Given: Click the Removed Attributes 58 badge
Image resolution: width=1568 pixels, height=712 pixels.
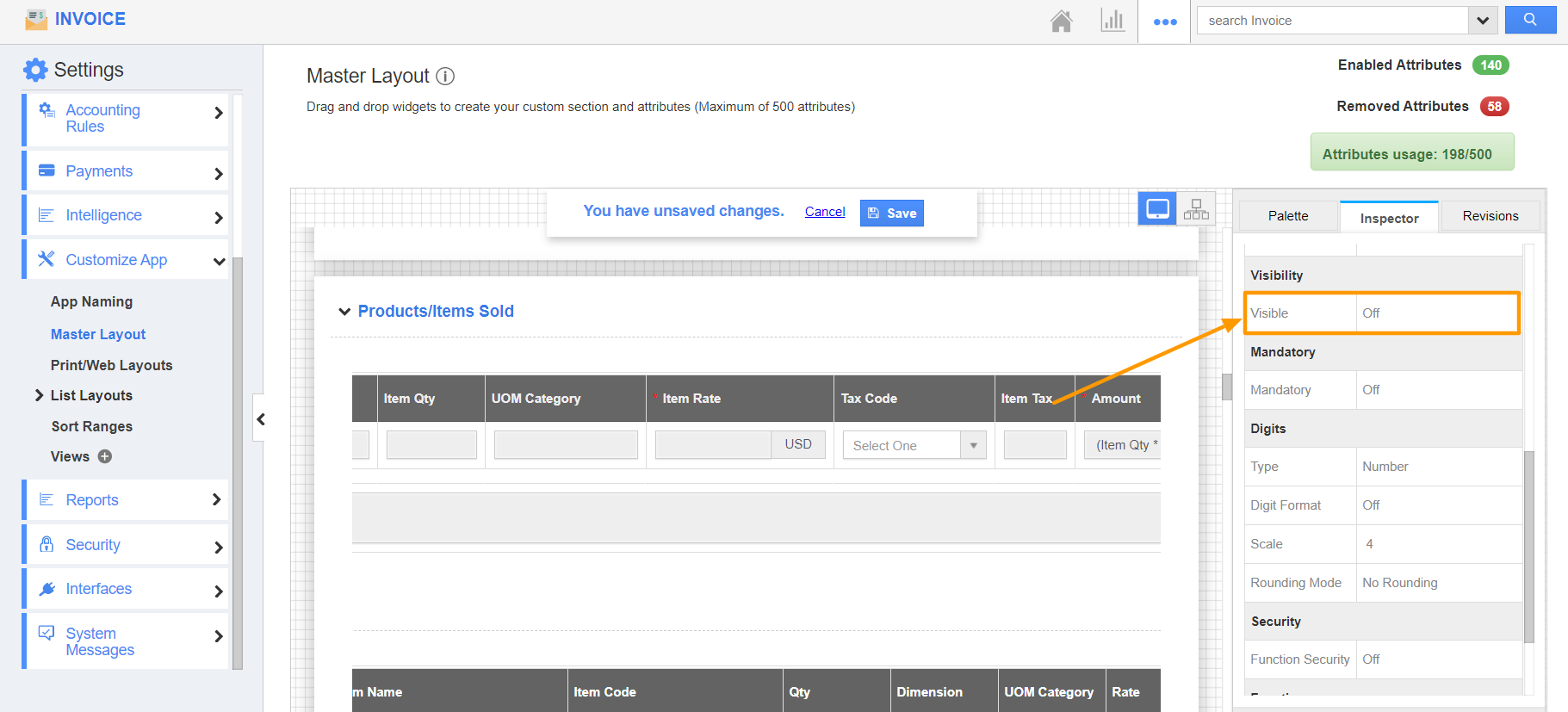Looking at the screenshot, I should 1495,107.
